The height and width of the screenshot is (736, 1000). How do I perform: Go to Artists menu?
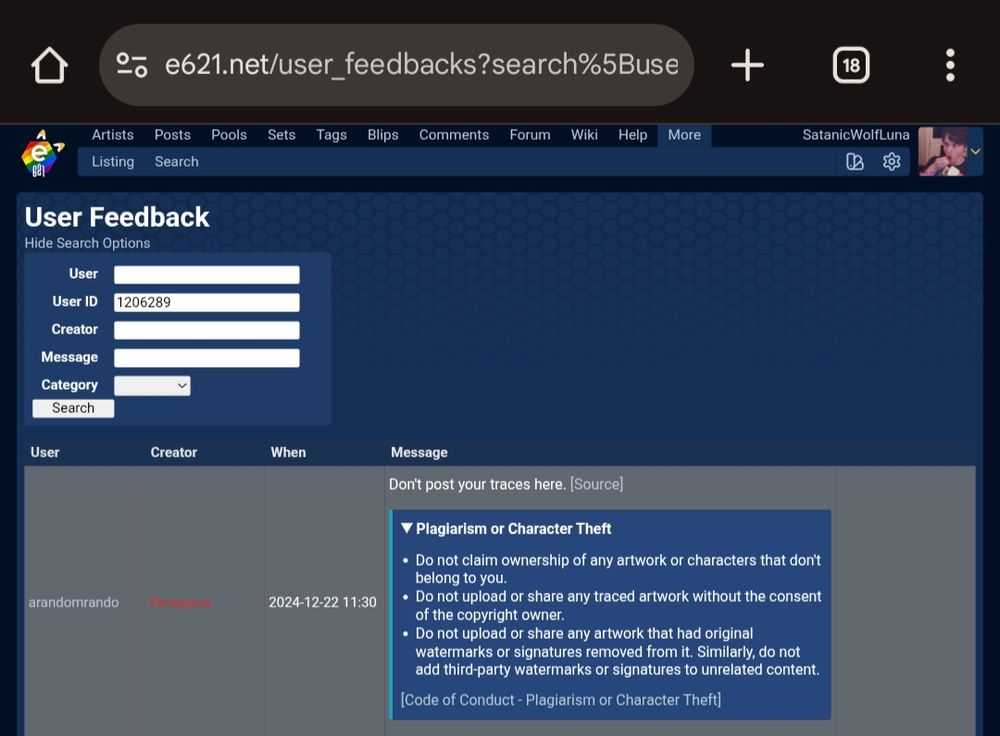click(x=113, y=135)
